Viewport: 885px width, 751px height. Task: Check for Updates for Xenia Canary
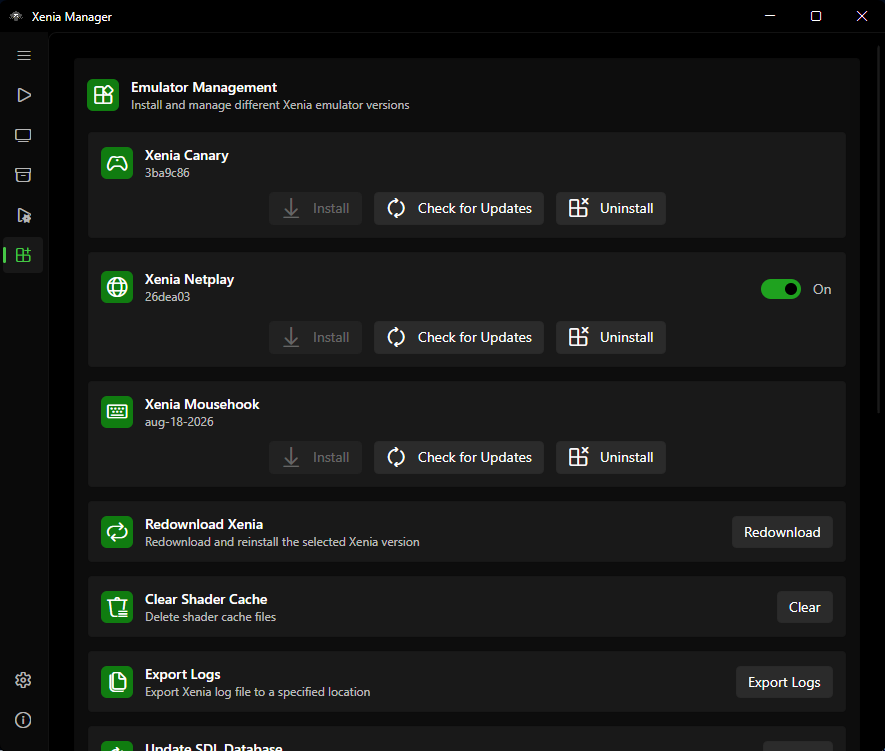[459, 208]
